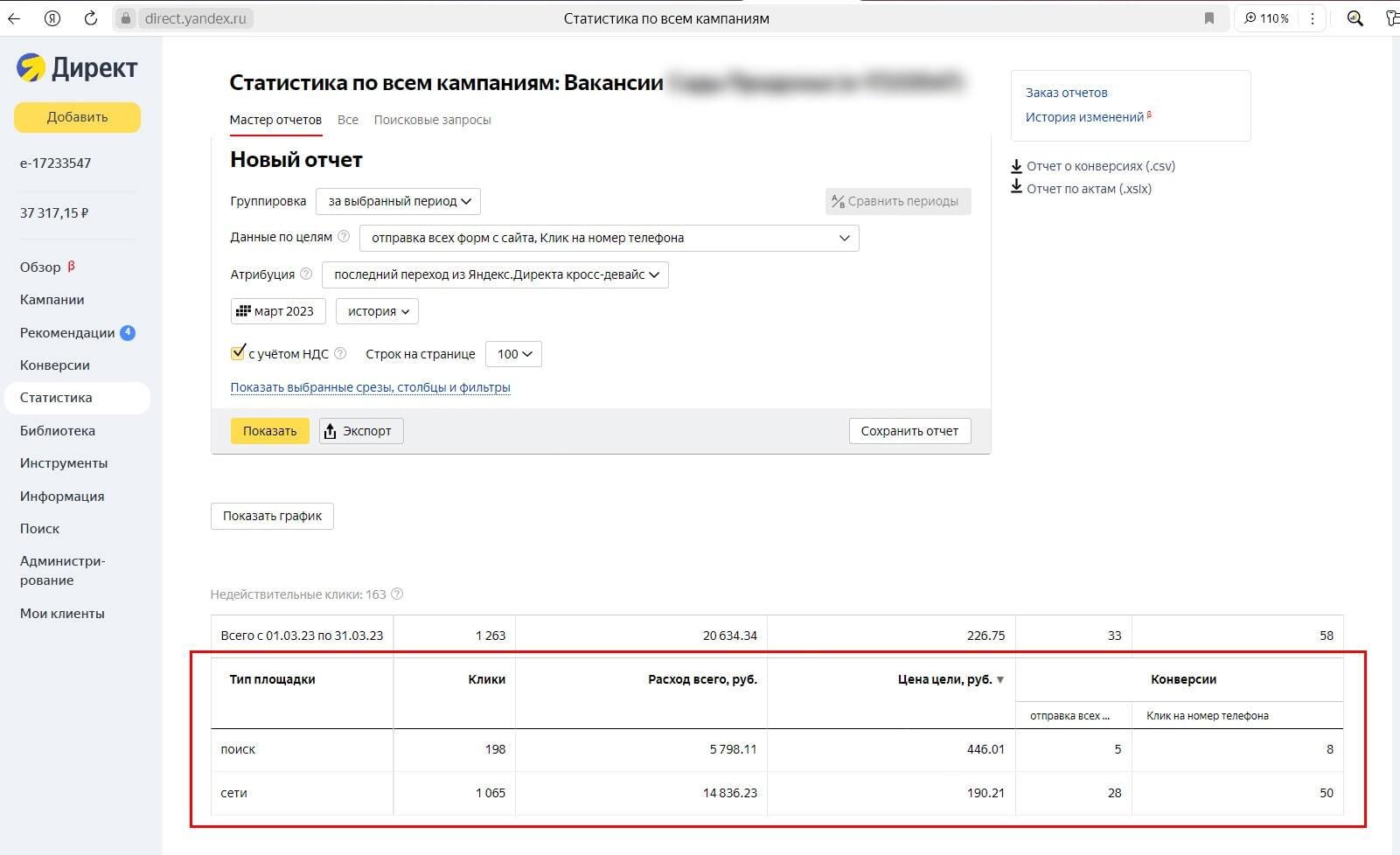
Task: Open the Заказ отчетов link
Action: click(1066, 93)
